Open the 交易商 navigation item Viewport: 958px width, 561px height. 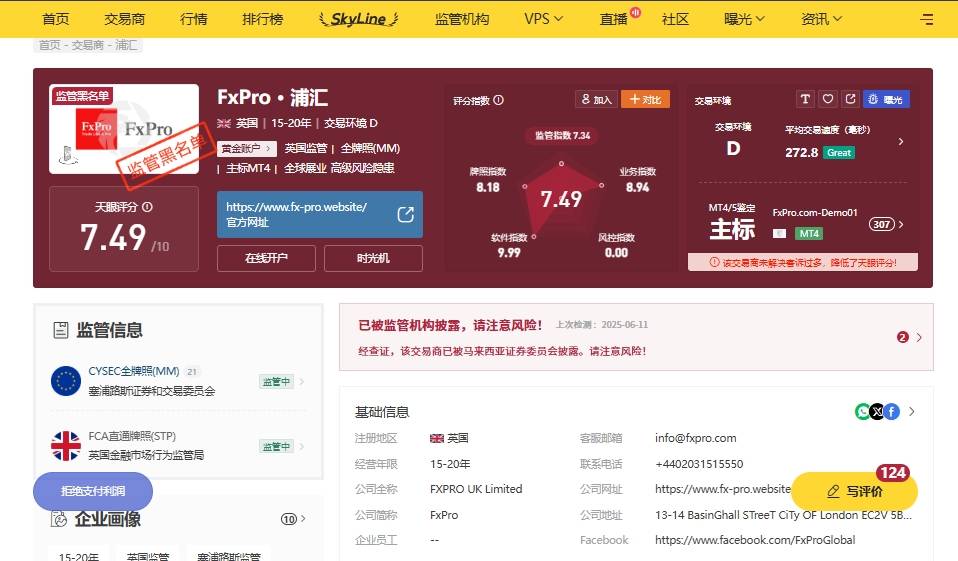125,19
